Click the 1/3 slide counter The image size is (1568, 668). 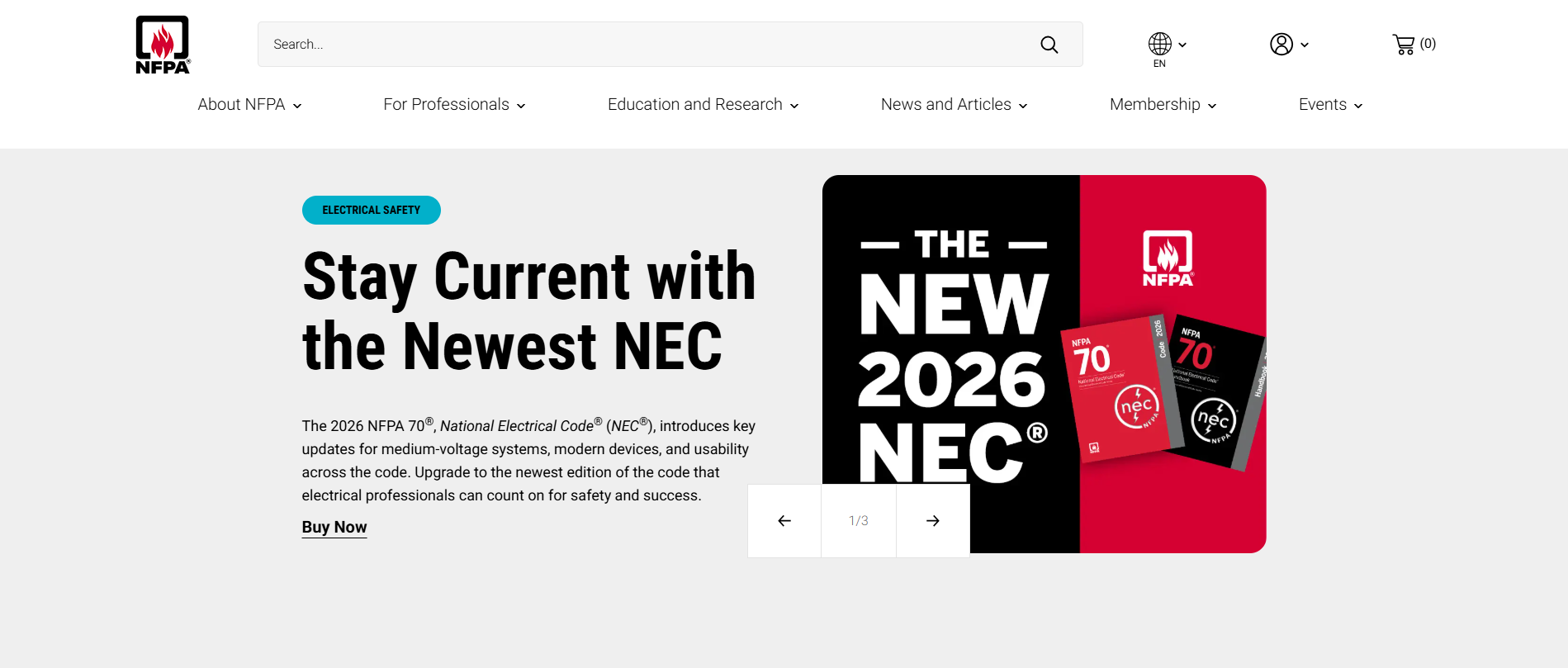pos(859,521)
